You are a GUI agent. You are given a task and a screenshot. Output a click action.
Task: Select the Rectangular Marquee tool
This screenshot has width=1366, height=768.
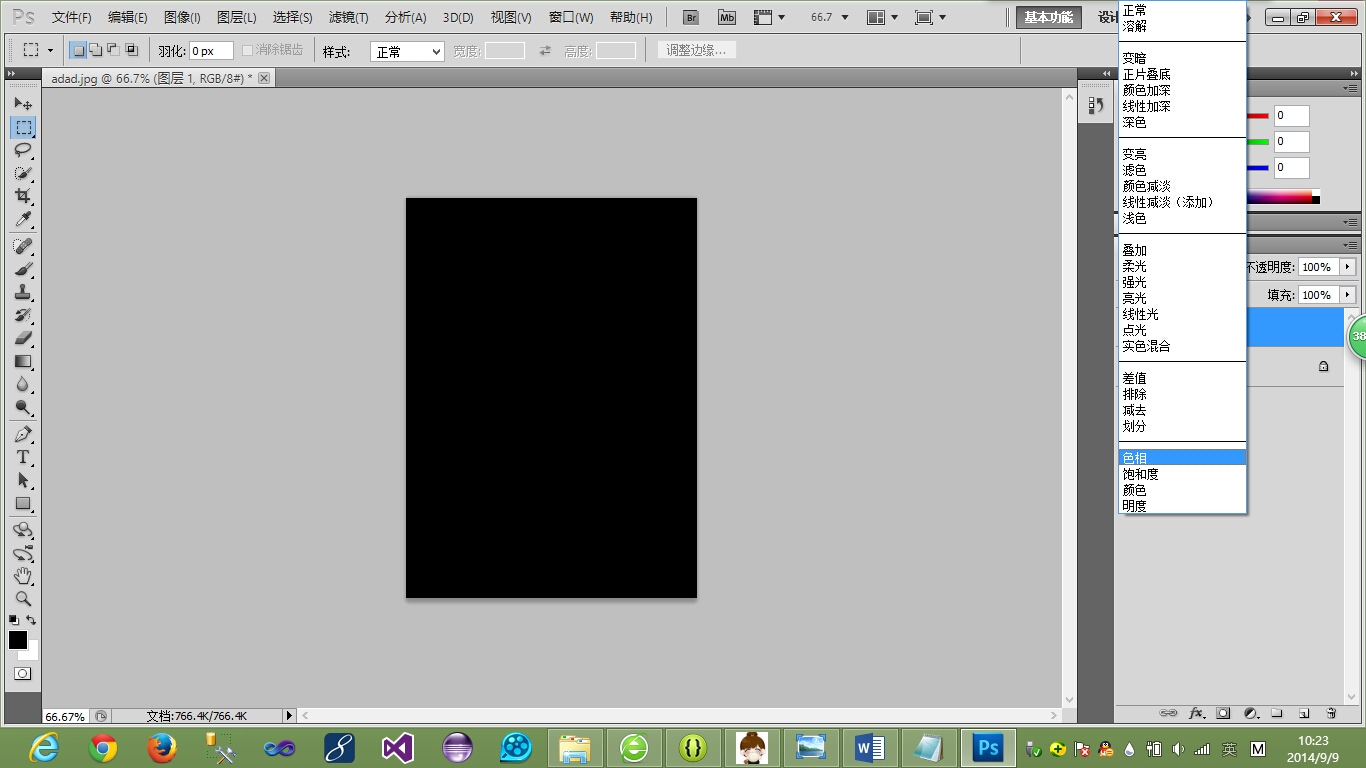(23, 127)
